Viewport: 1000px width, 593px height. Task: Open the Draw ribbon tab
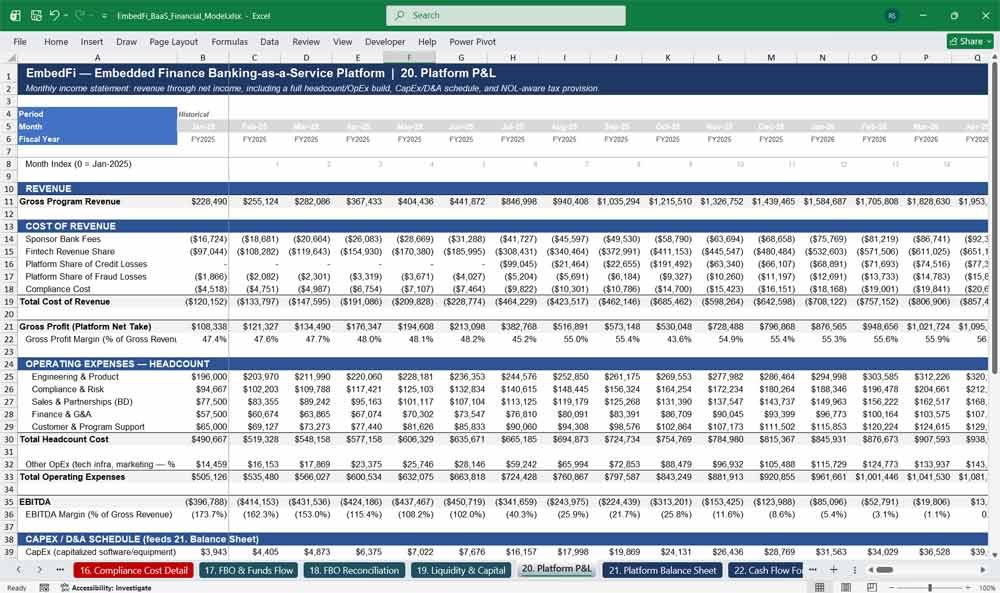click(x=126, y=41)
